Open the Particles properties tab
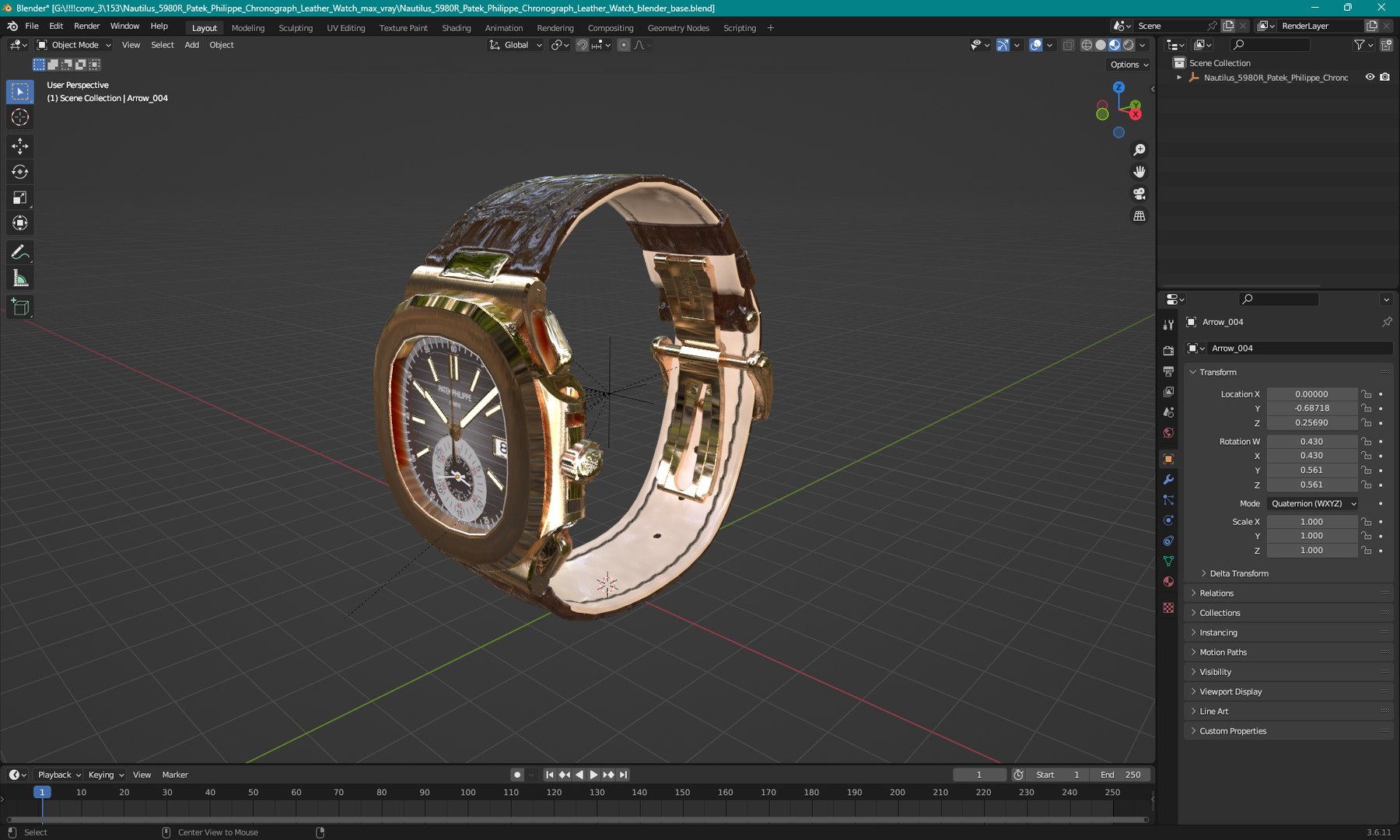The height and width of the screenshot is (840, 1400). coord(1168,500)
